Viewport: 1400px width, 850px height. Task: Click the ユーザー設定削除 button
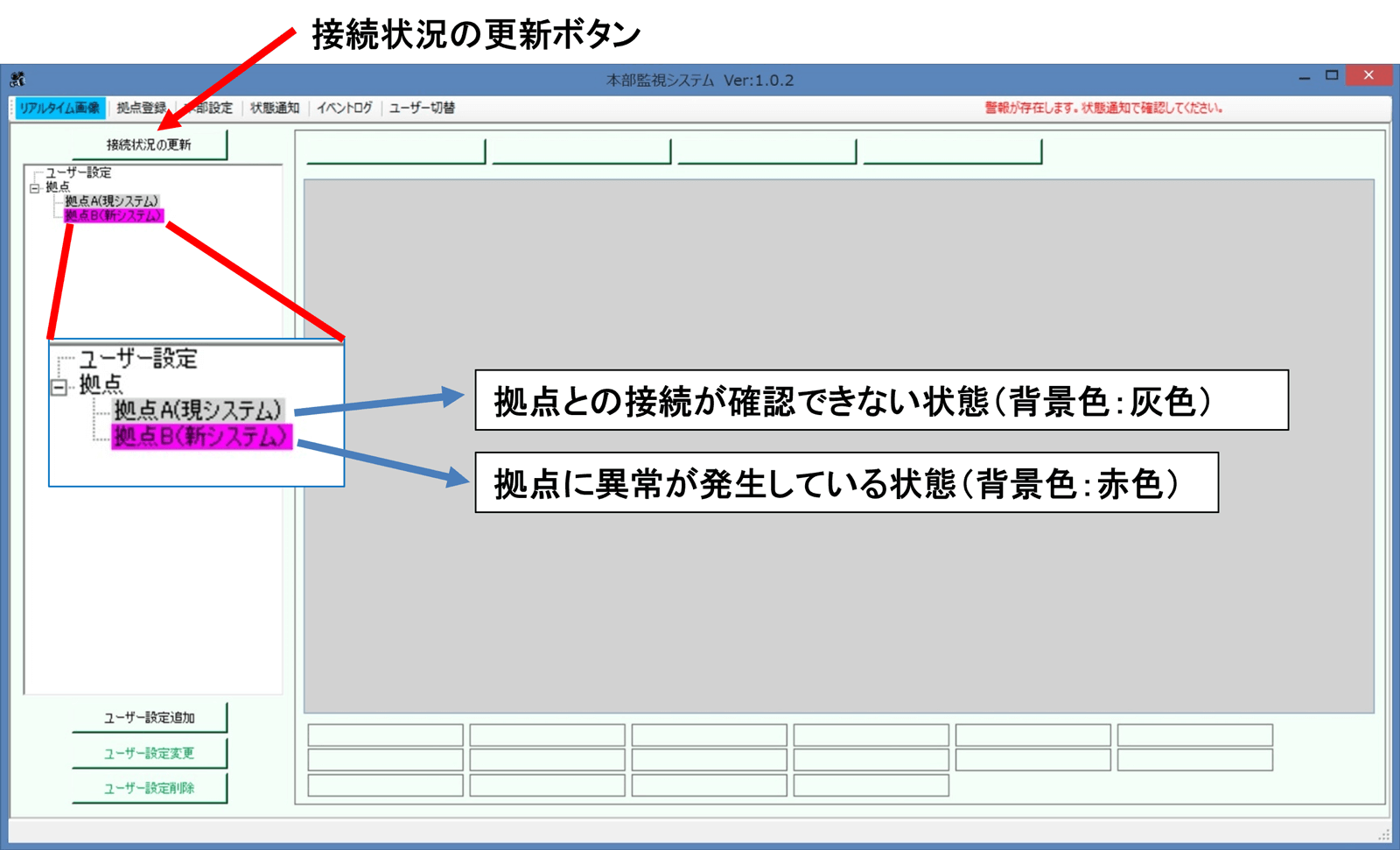coord(150,788)
